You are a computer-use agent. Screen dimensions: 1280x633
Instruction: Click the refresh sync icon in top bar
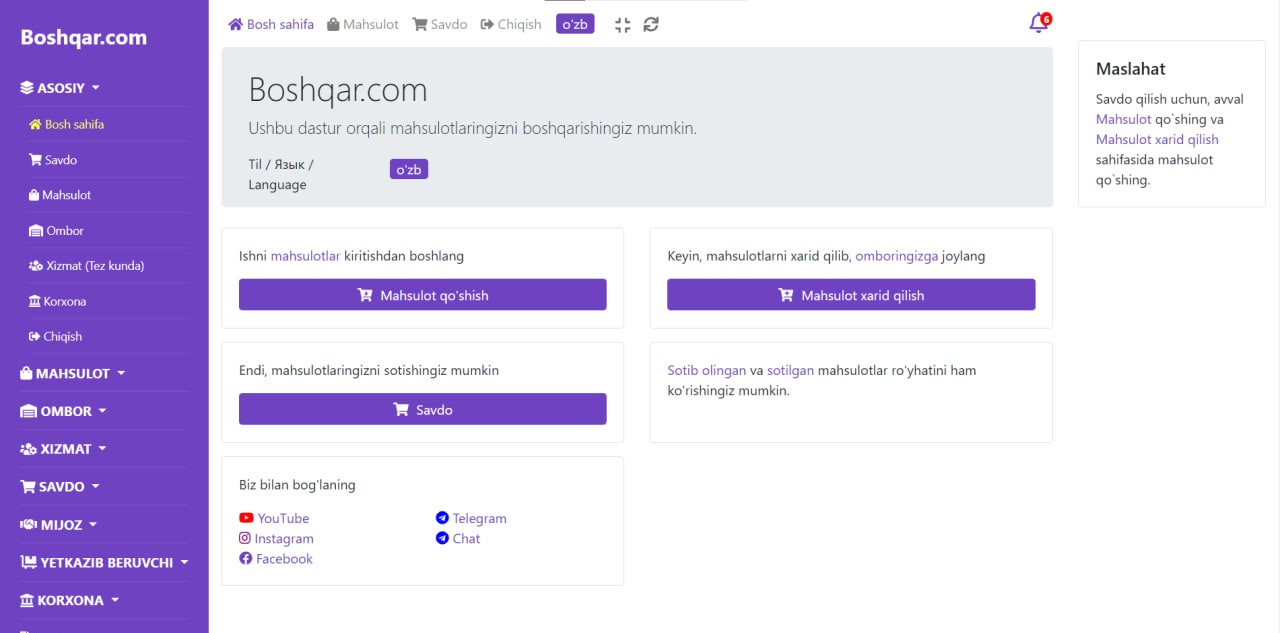tap(651, 25)
